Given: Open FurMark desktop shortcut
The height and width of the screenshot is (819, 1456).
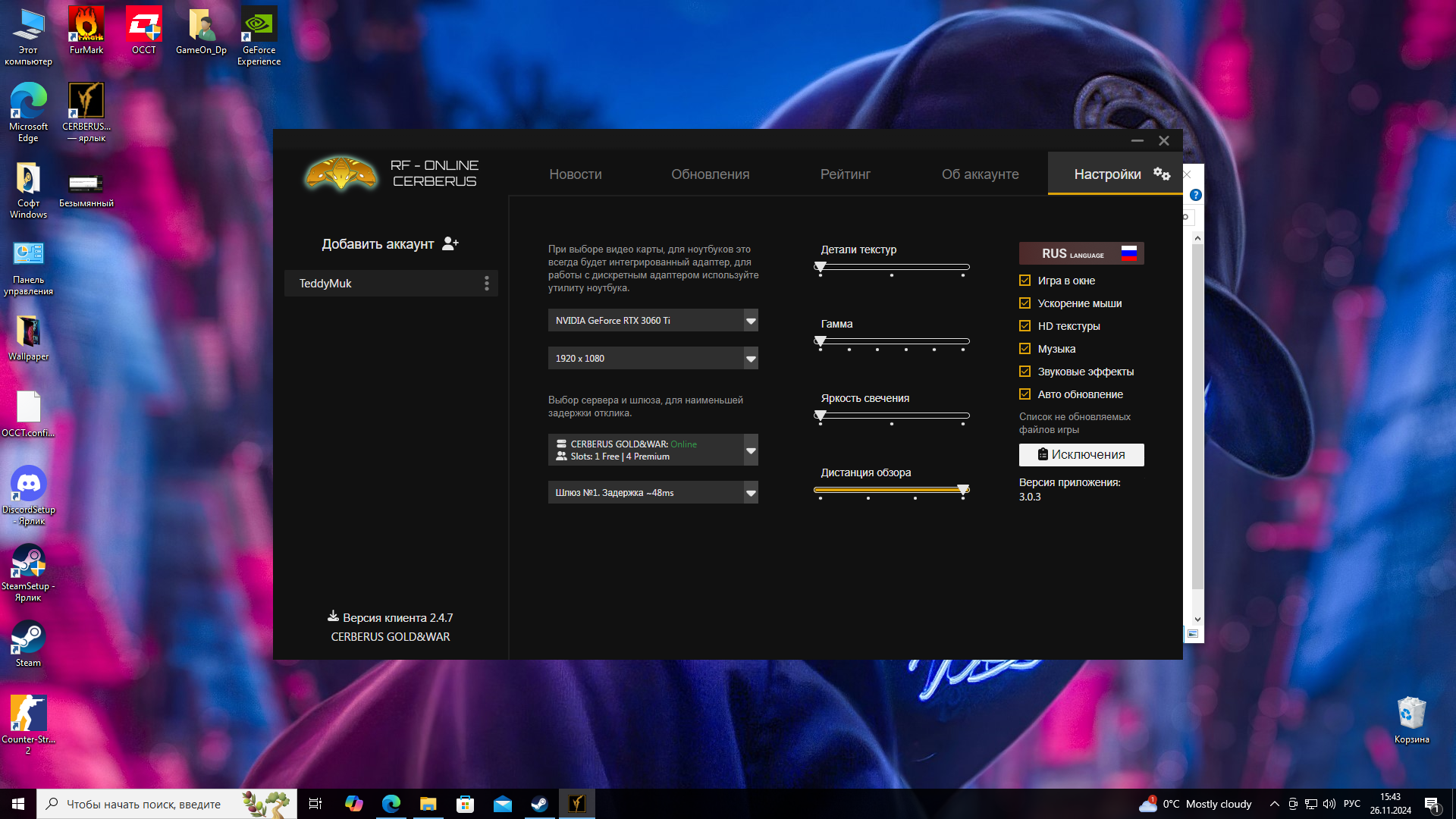Looking at the screenshot, I should click(86, 31).
